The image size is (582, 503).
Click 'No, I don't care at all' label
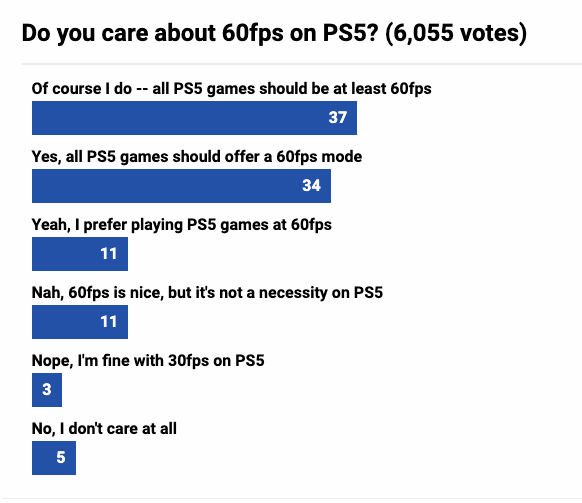[104, 428]
